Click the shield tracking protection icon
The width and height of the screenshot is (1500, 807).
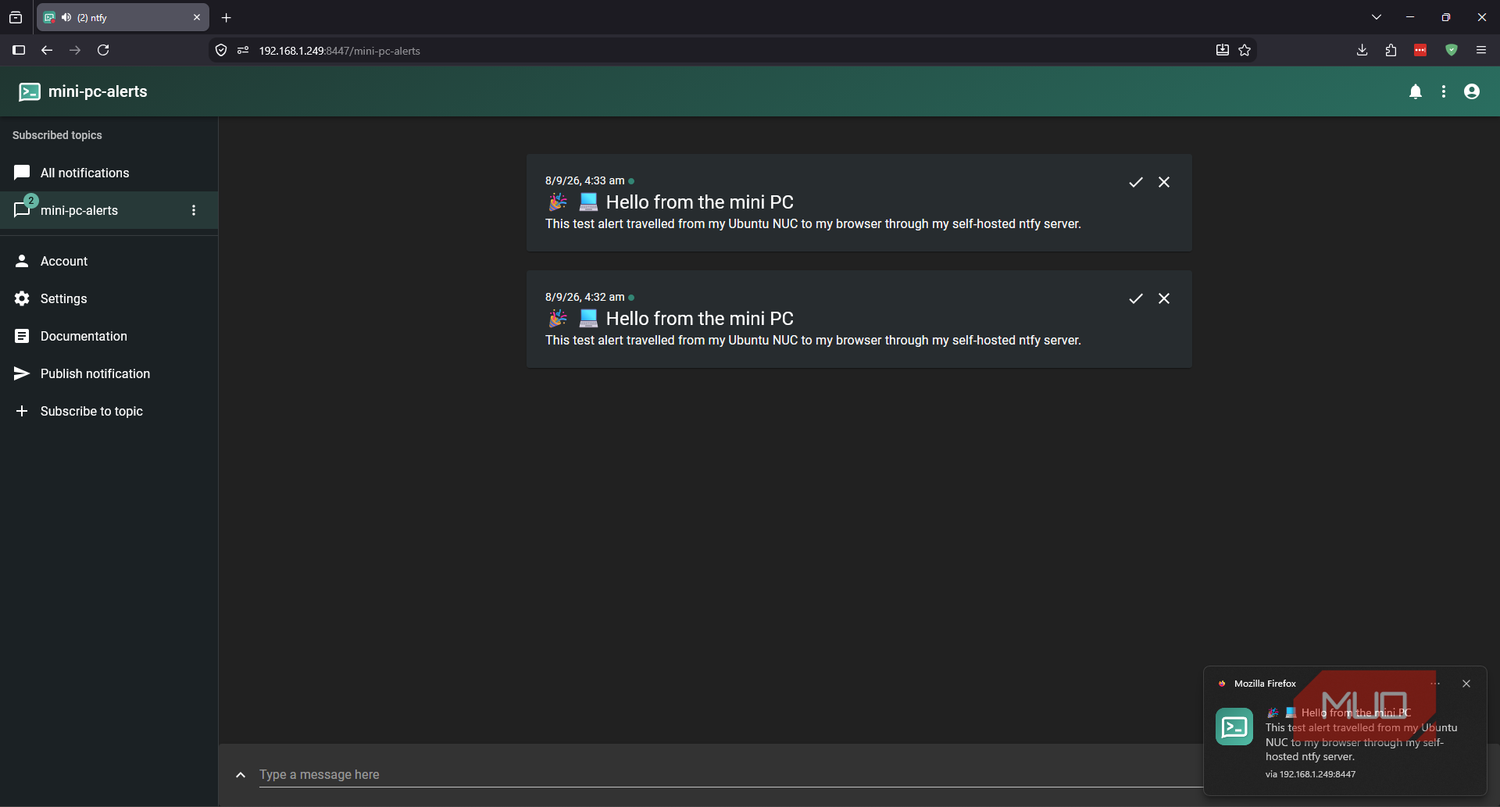click(x=222, y=50)
